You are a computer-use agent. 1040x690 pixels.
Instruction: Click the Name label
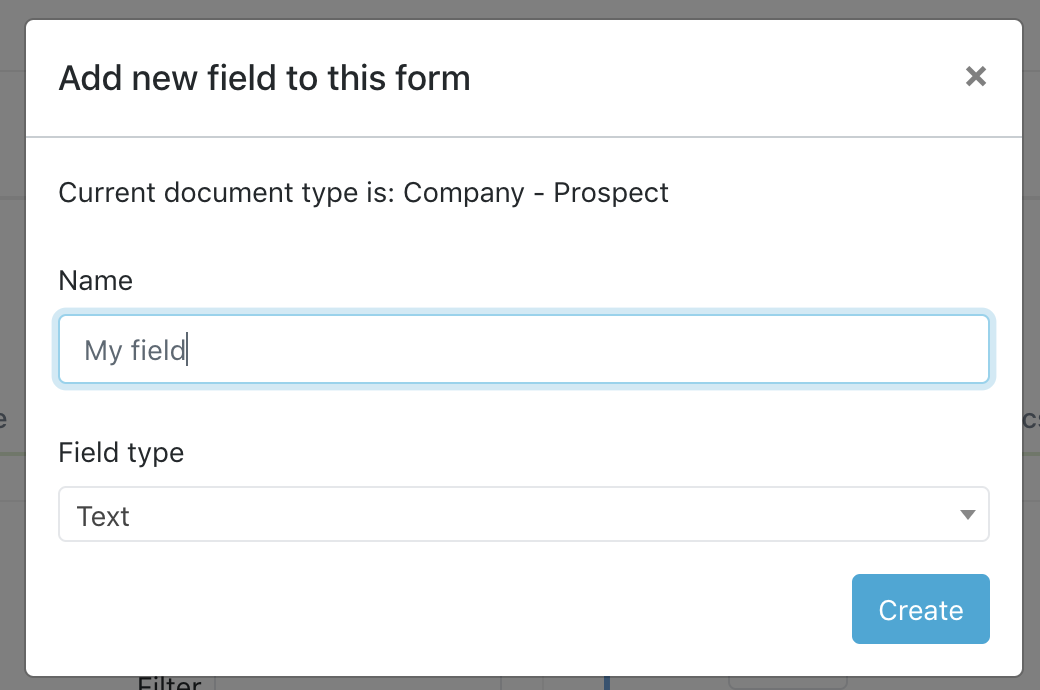[95, 281]
